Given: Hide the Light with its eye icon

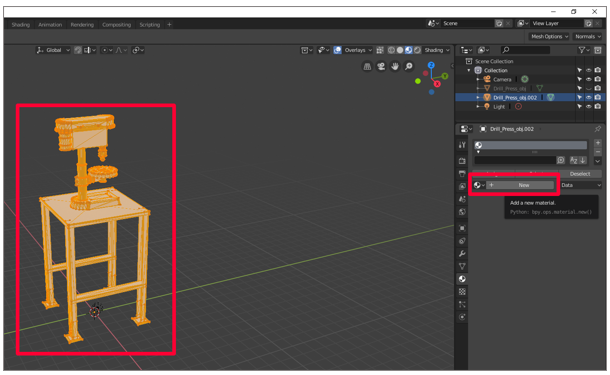Looking at the screenshot, I should coord(589,107).
